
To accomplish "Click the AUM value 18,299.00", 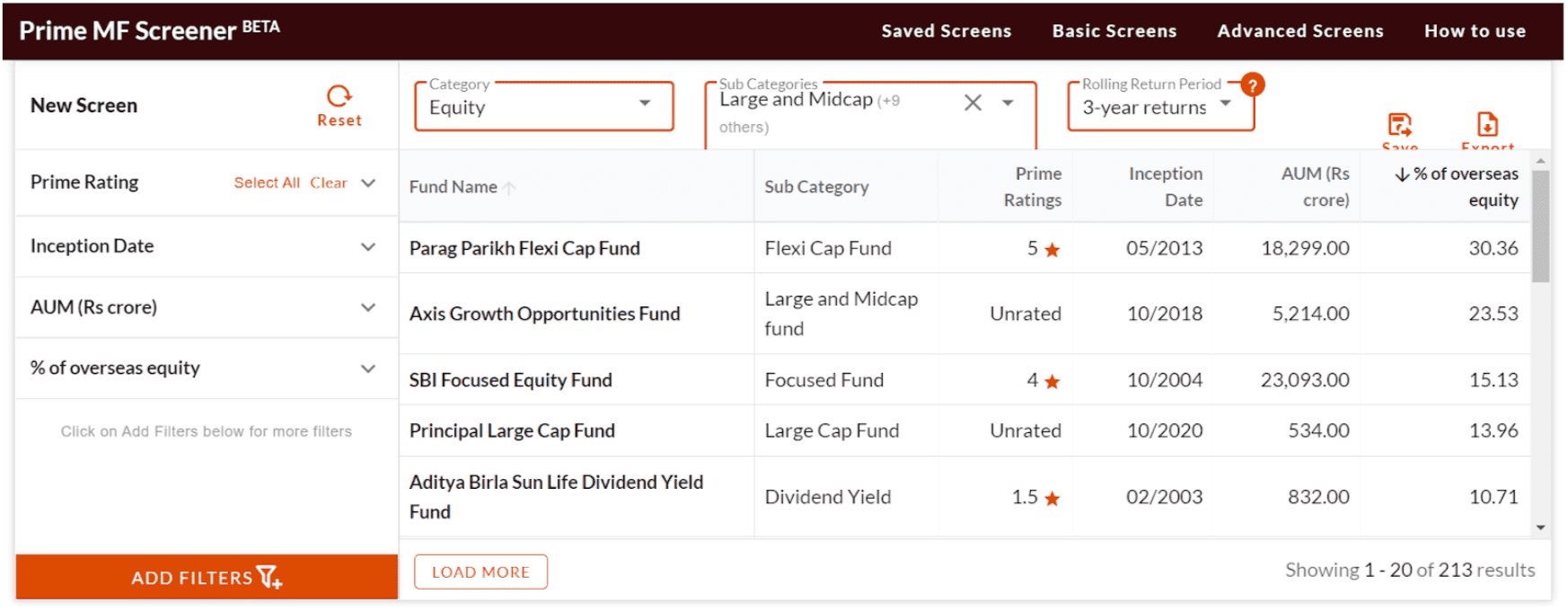I will pyautogui.click(x=1305, y=248).
